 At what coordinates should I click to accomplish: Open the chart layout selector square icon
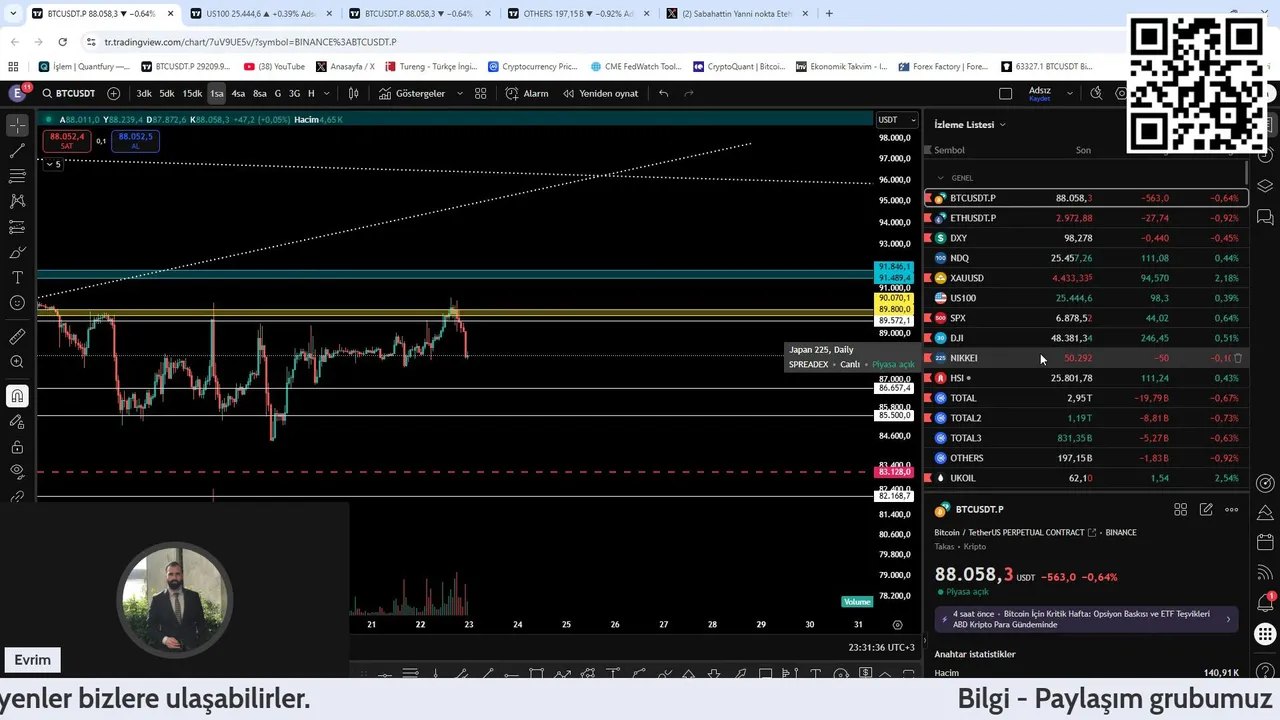click(1006, 93)
